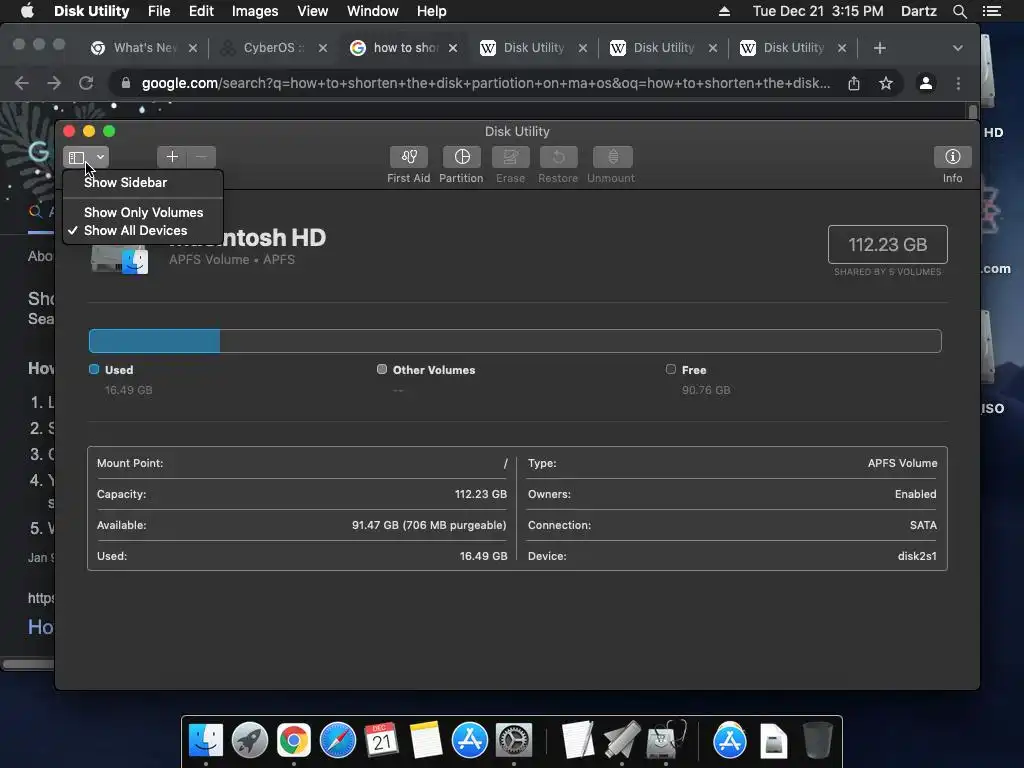Expand the Chrome tab search chevron
This screenshot has width=1024, height=768.
click(957, 48)
